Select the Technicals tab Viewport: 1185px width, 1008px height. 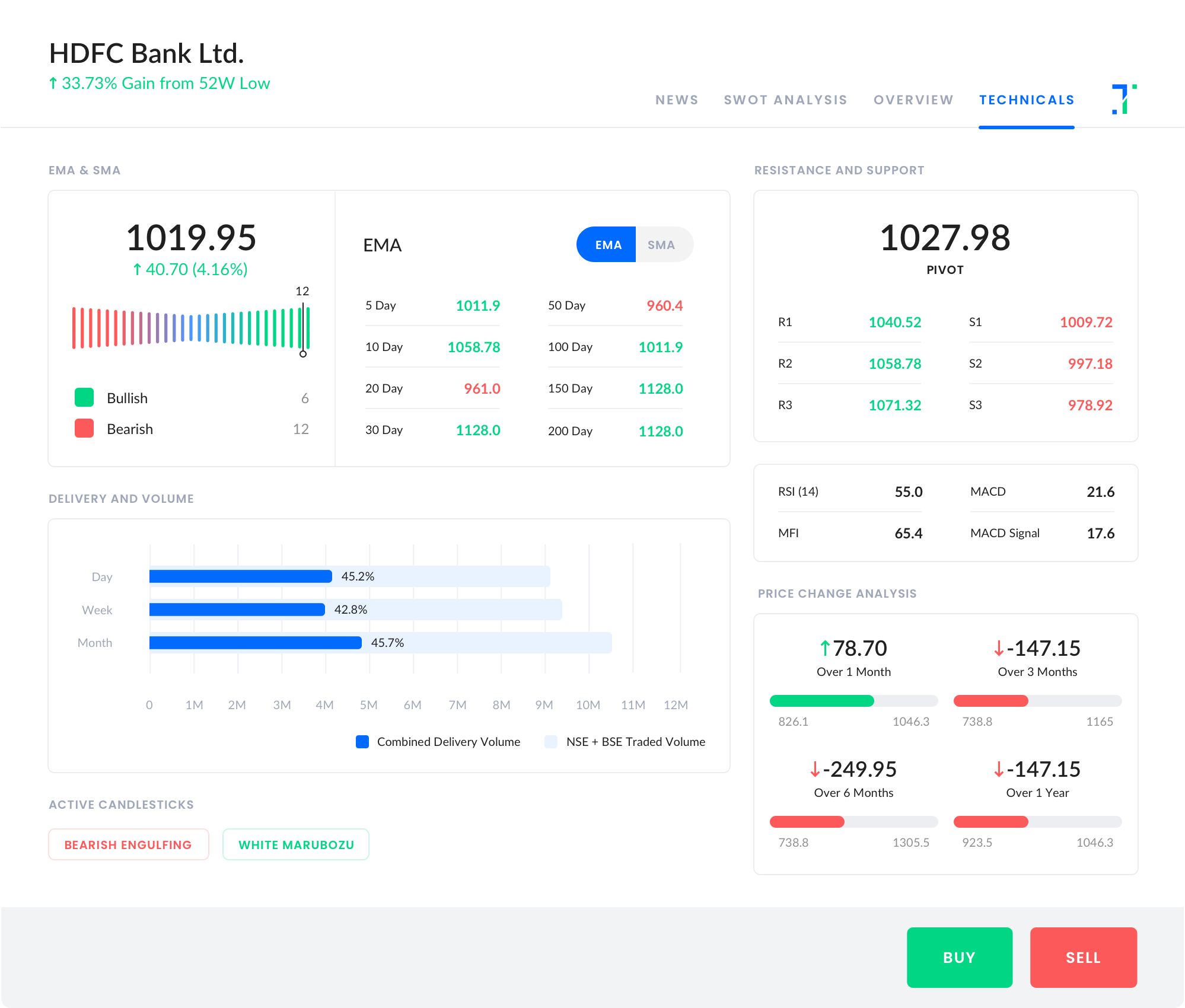(x=1027, y=100)
